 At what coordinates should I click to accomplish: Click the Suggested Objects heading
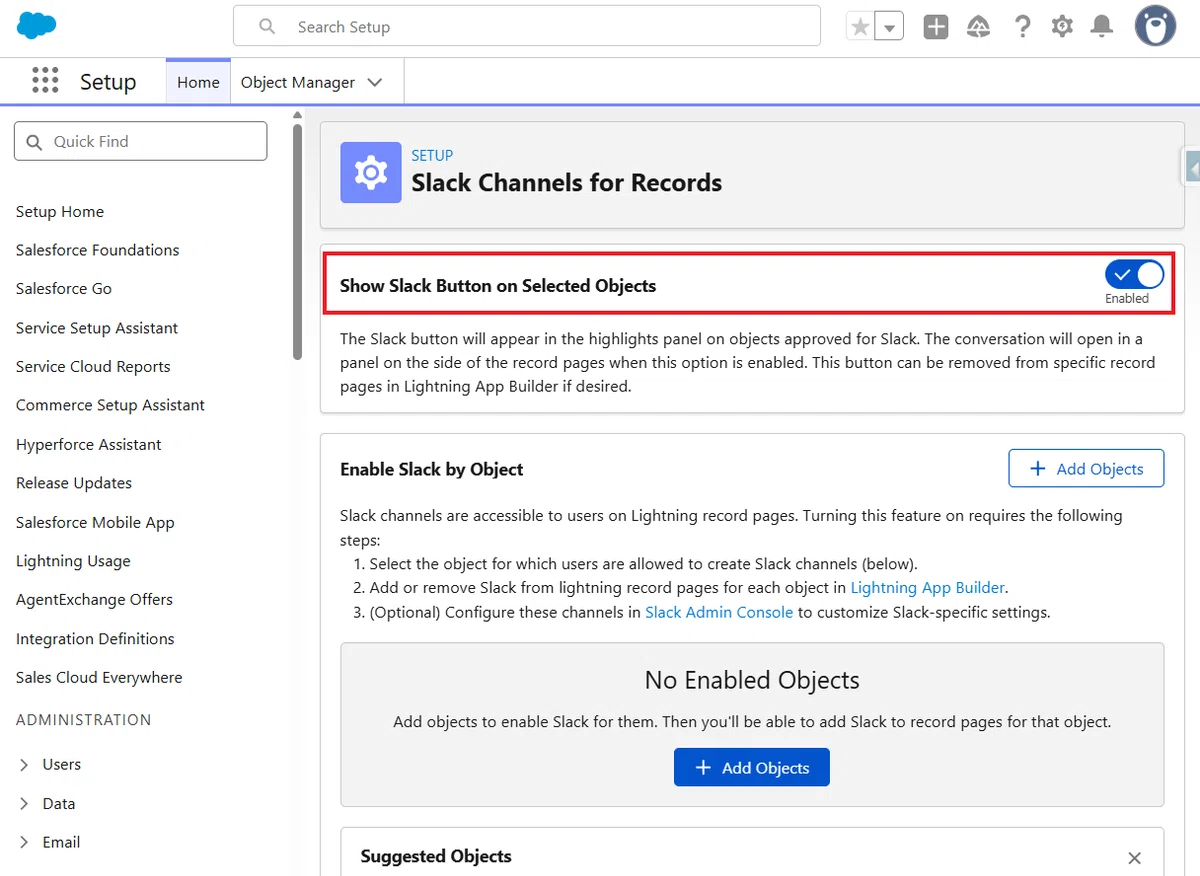coord(436,857)
